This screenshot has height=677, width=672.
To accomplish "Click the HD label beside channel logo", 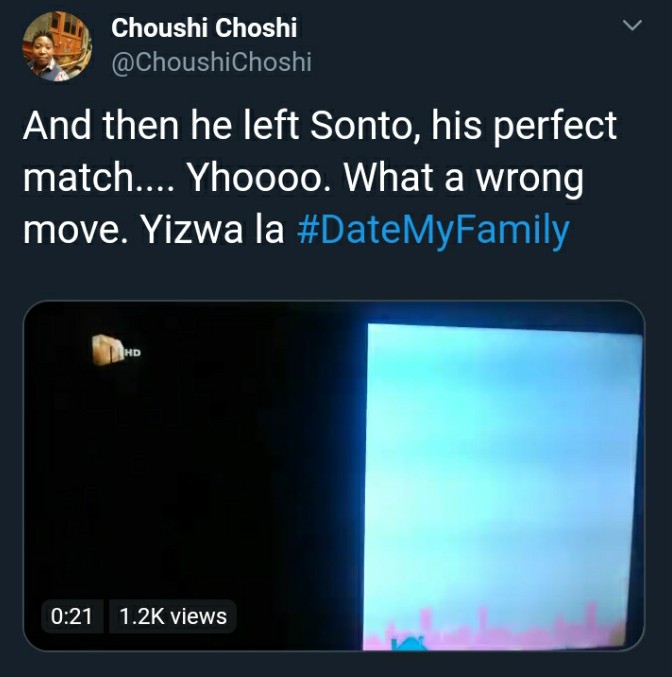I will coord(133,353).
